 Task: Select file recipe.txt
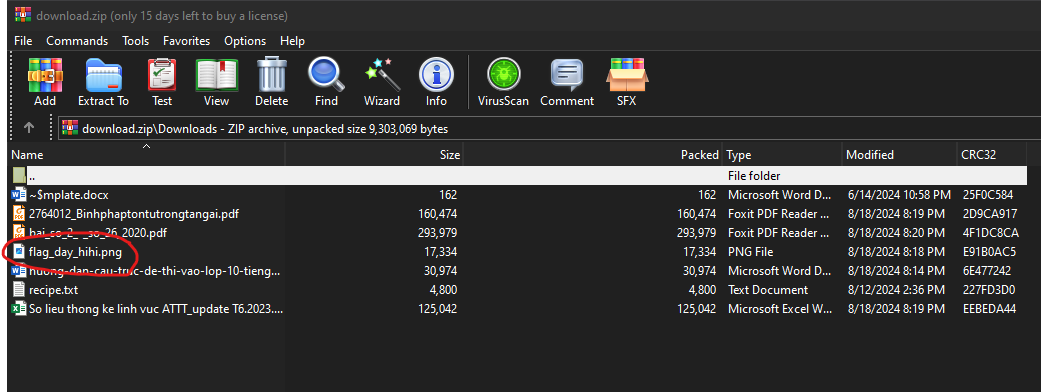pyautogui.click(x=54, y=290)
